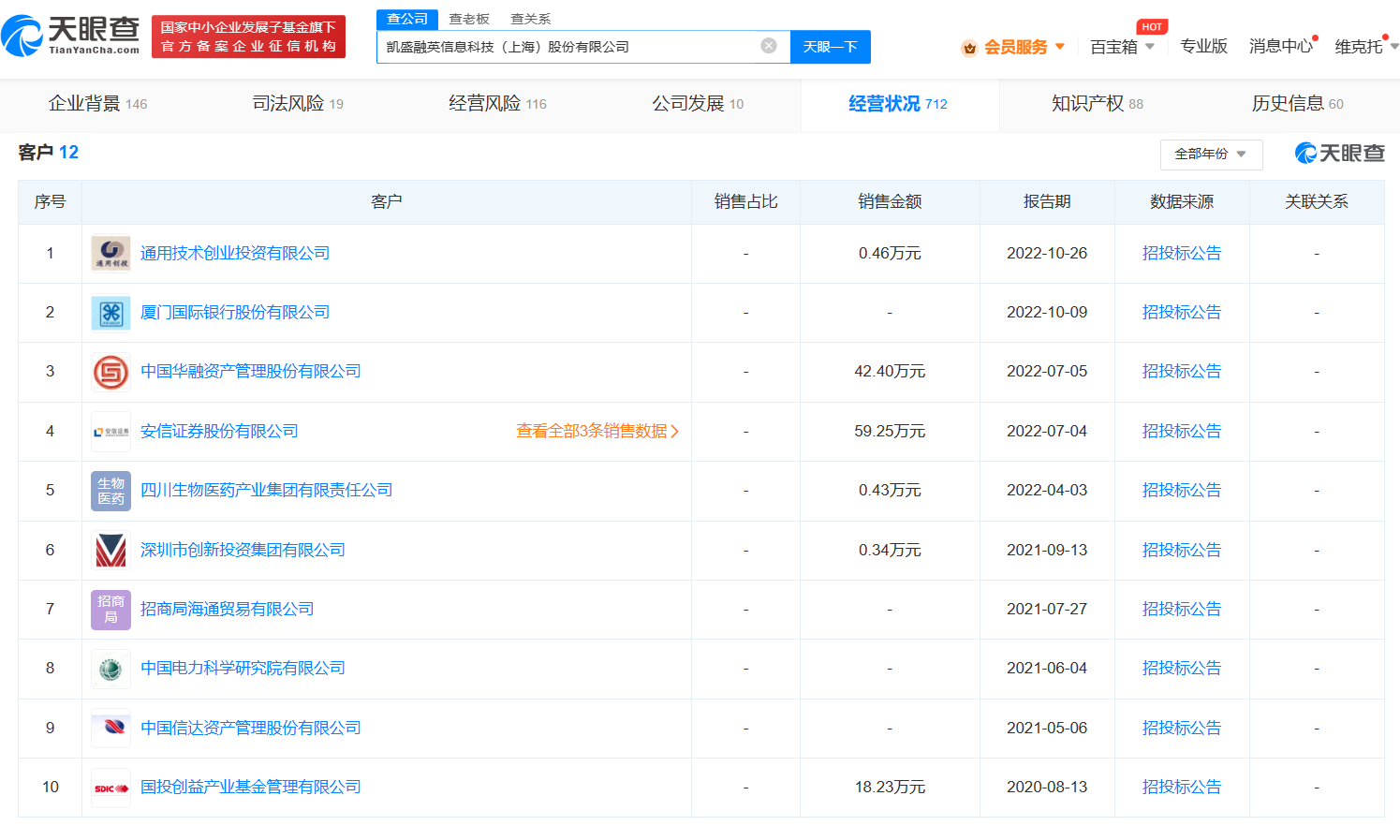Click the 会员服务 crown icon

click(x=970, y=48)
